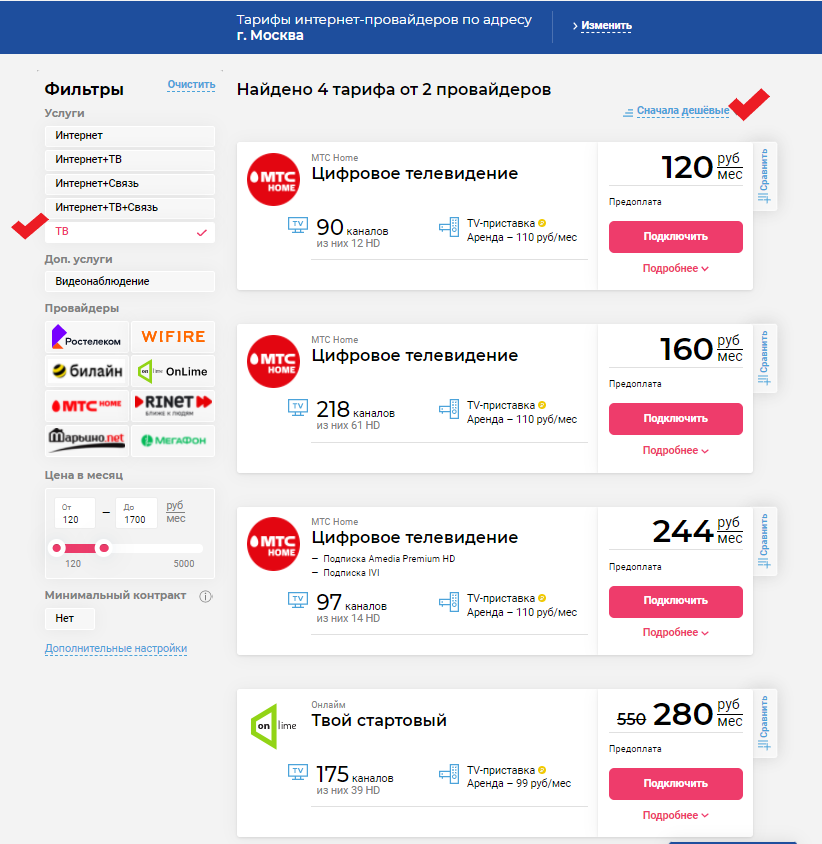Click the right price slider handle
The height and width of the screenshot is (844, 822).
(104, 548)
